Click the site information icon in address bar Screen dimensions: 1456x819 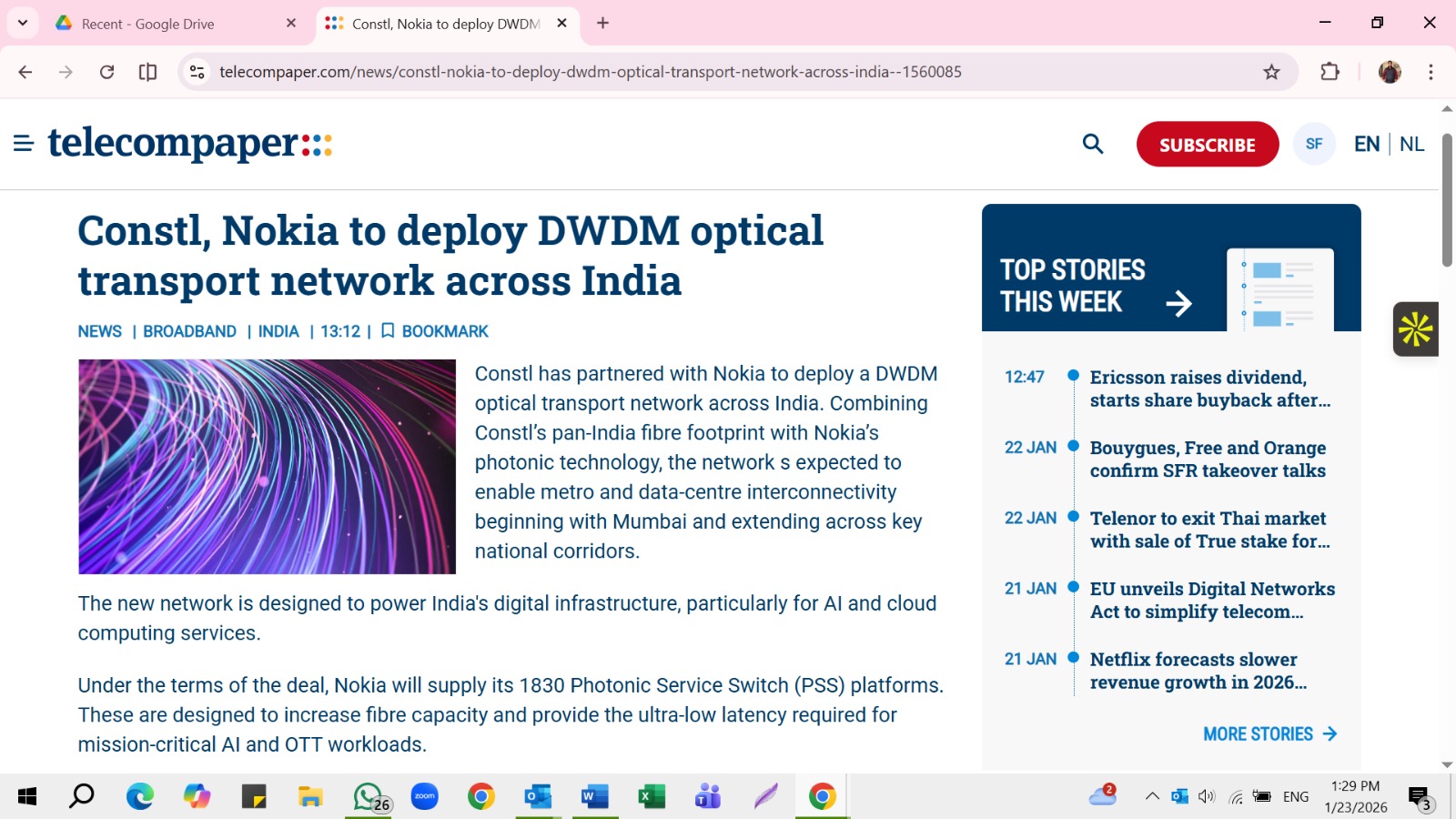pos(197,72)
